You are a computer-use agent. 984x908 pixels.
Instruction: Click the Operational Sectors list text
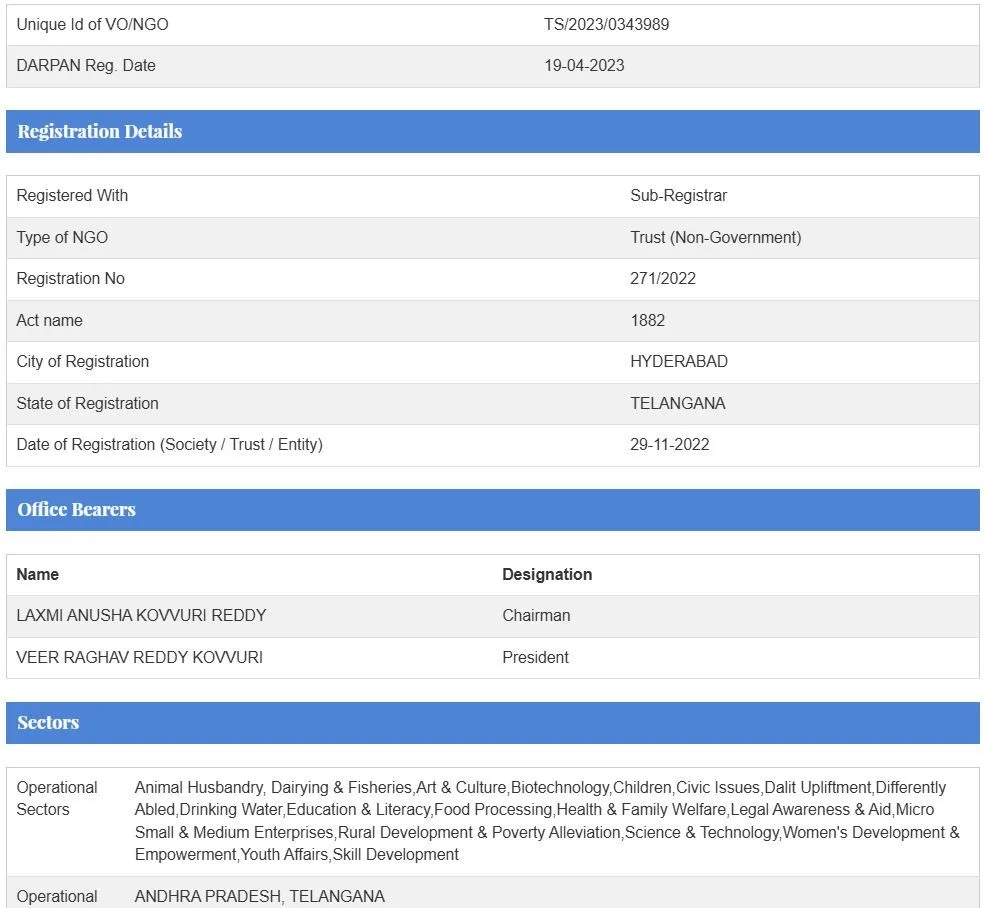(546, 820)
